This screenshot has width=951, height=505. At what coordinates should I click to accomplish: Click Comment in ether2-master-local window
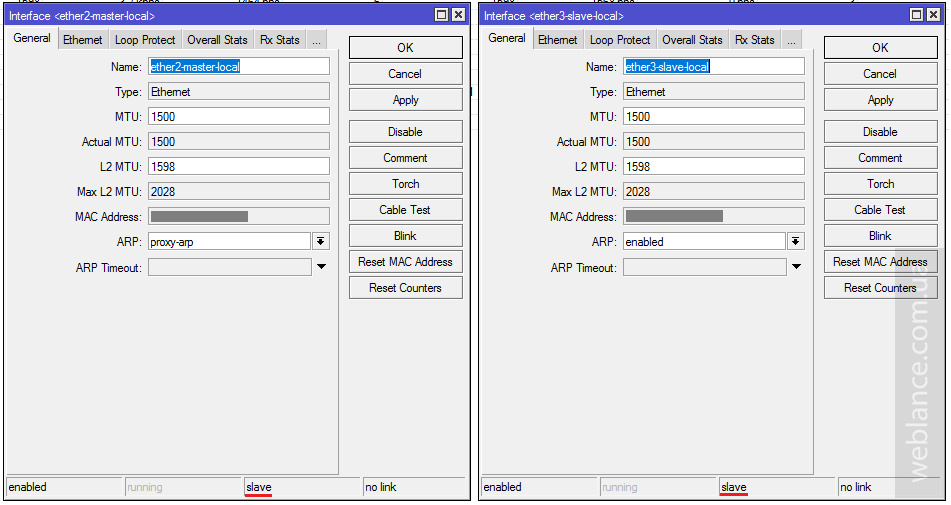pyautogui.click(x=405, y=158)
